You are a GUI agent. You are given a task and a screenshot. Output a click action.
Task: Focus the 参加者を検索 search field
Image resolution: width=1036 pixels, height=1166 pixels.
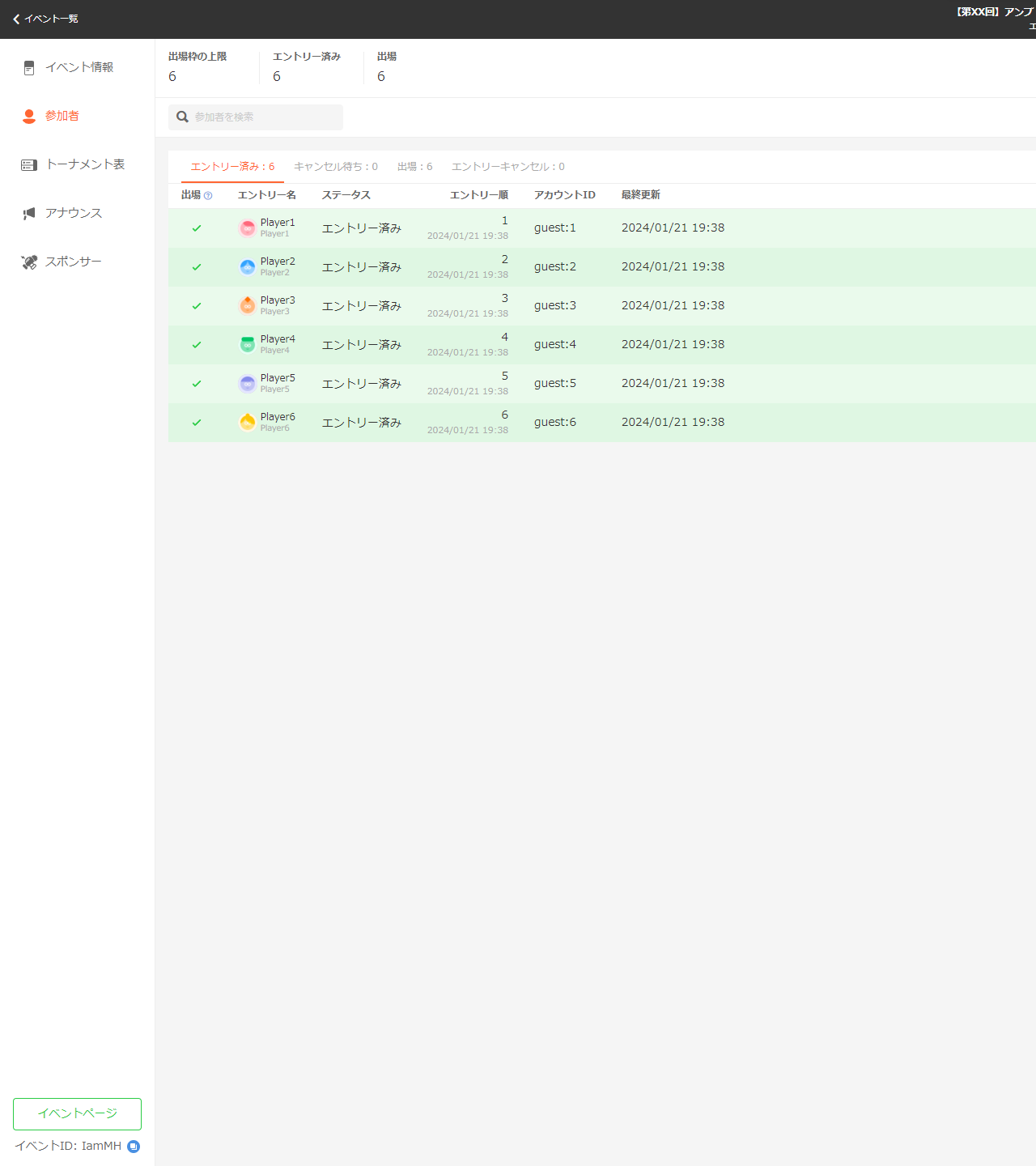coord(256,117)
